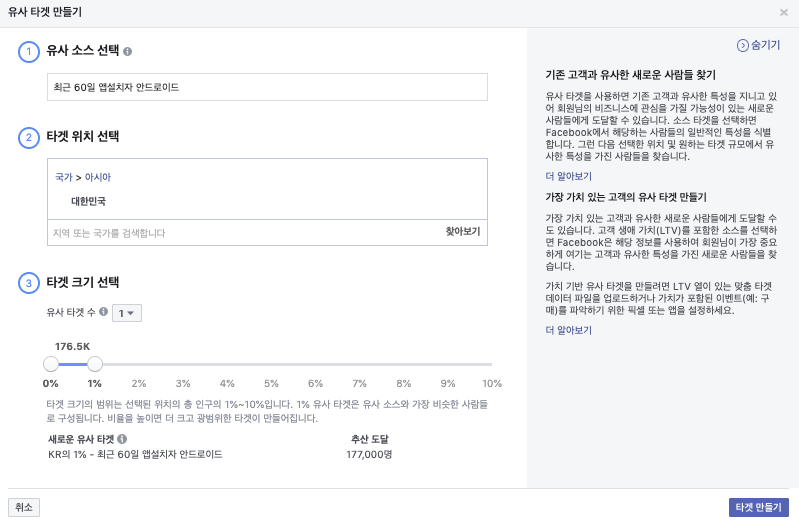
Task: Click 찾아보기 in location box
Action: pos(463,232)
